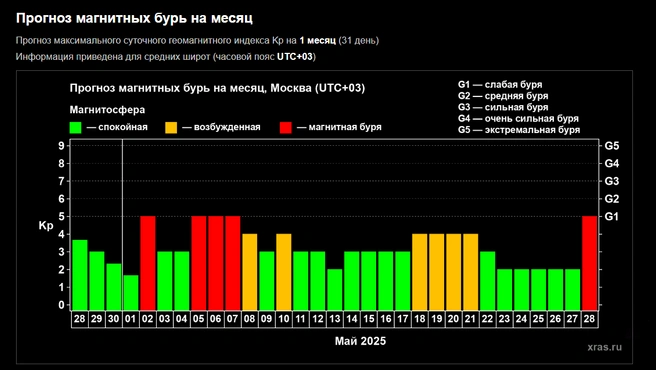Image resolution: width=656 pixels, height=370 pixels.
Task: Click the yellow bar above date 21
Action: (x=471, y=272)
